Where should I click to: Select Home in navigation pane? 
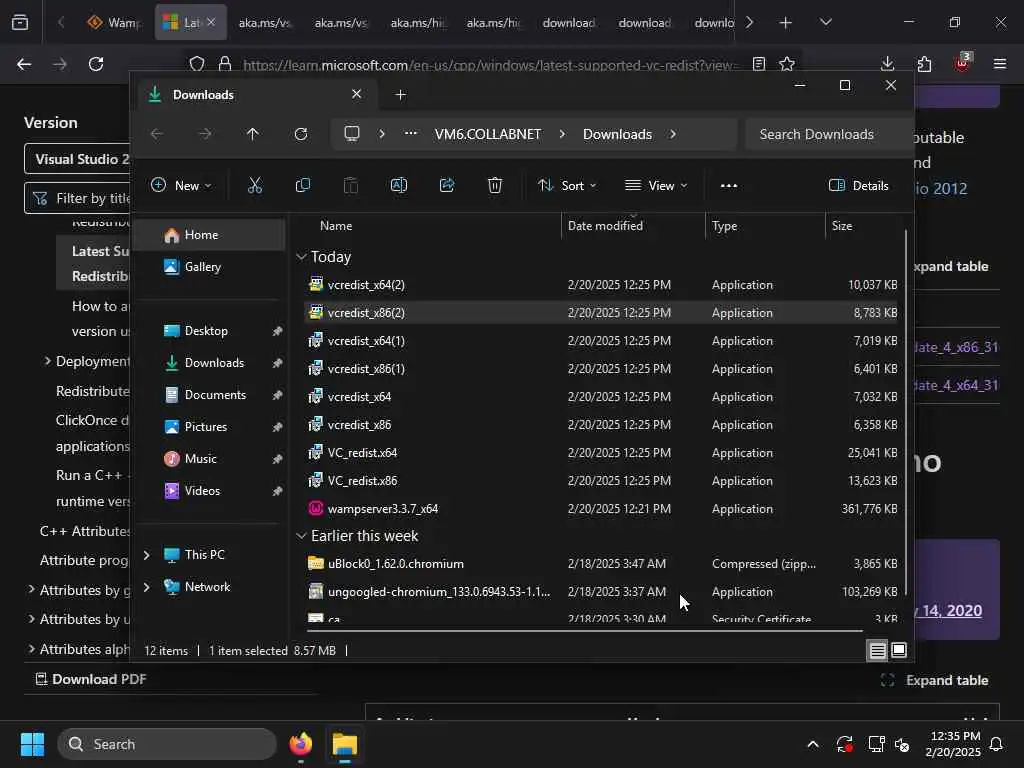click(210, 234)
